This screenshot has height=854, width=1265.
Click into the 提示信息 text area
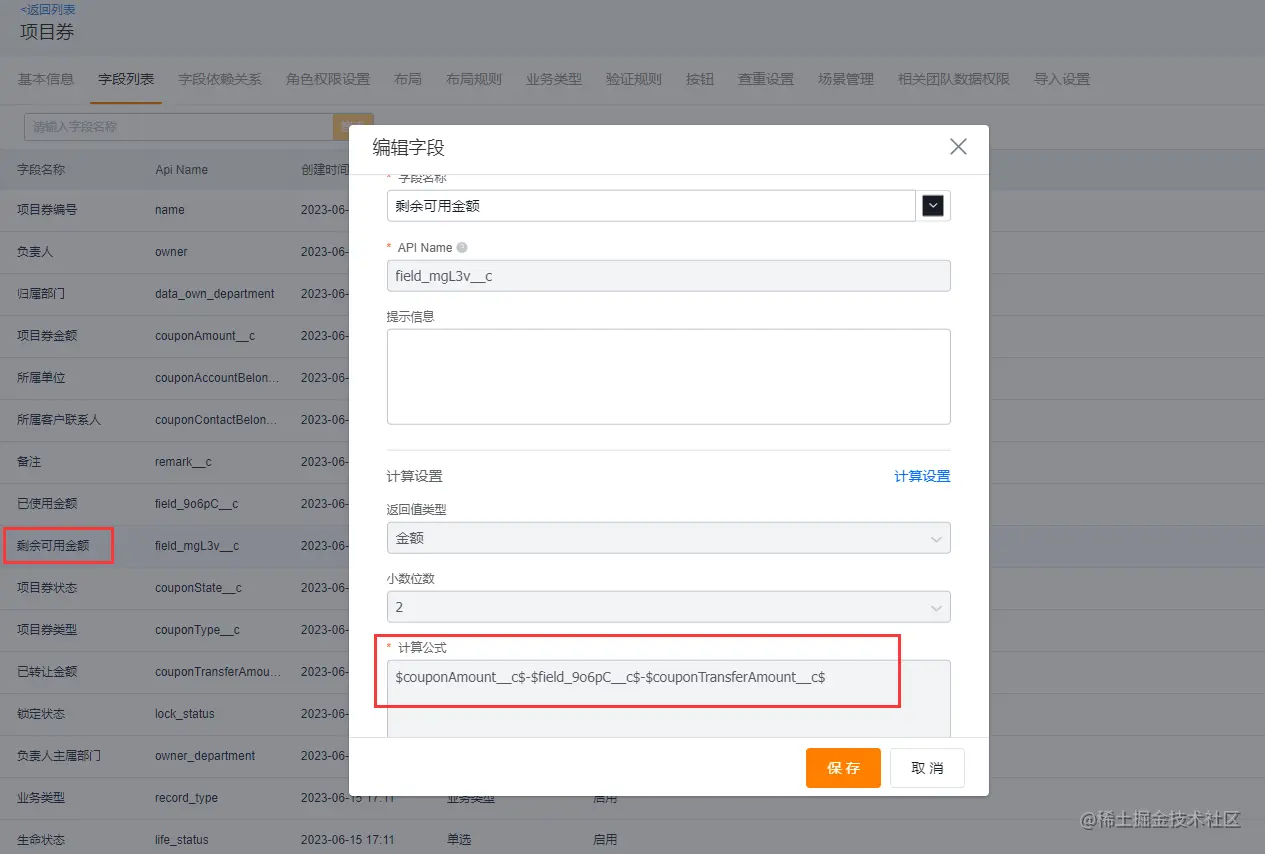pyautogui.click(x=668, y=376)
